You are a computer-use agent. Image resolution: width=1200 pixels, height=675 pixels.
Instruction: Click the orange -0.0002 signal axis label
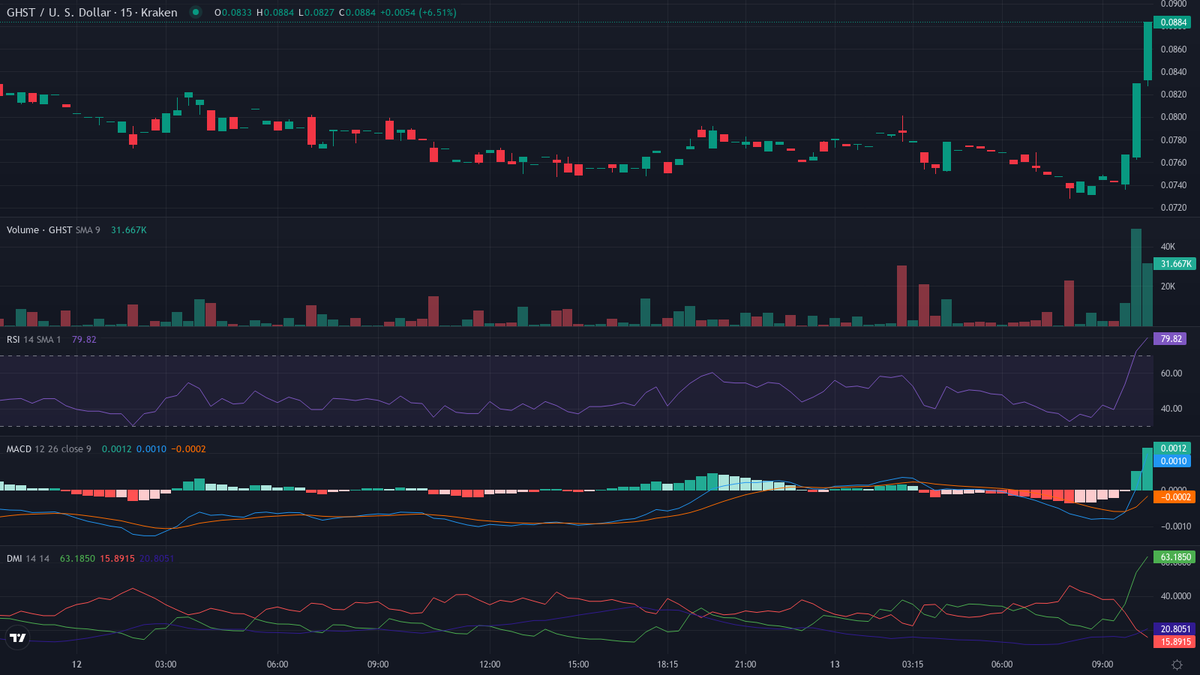click(x=1172, y=497)
